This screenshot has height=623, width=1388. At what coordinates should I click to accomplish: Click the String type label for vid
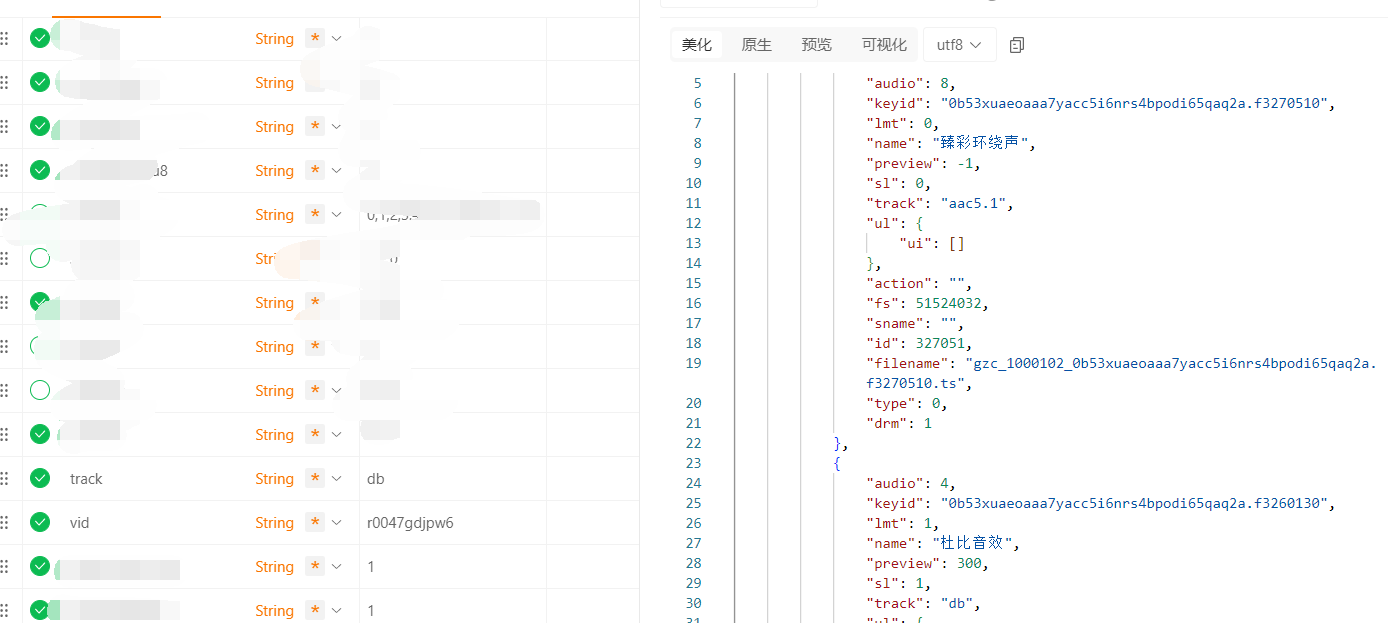click(274, 523)
